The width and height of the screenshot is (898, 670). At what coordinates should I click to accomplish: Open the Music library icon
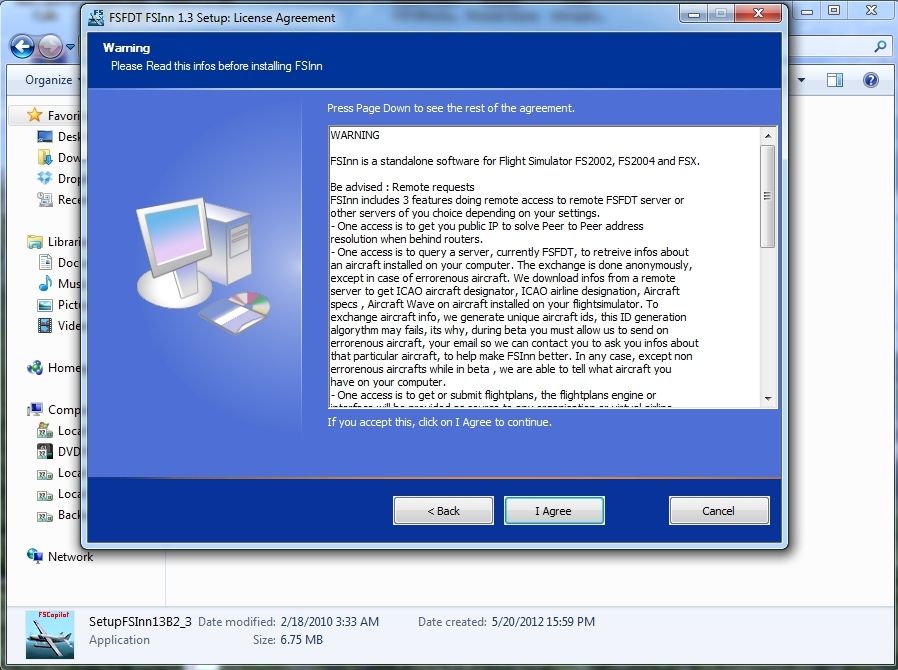[45, 283]
